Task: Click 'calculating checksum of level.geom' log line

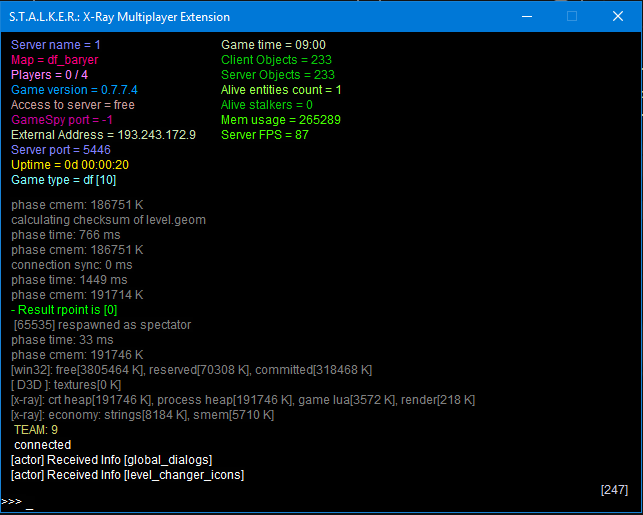Action: pyautogui.click(x=109, y=220)
